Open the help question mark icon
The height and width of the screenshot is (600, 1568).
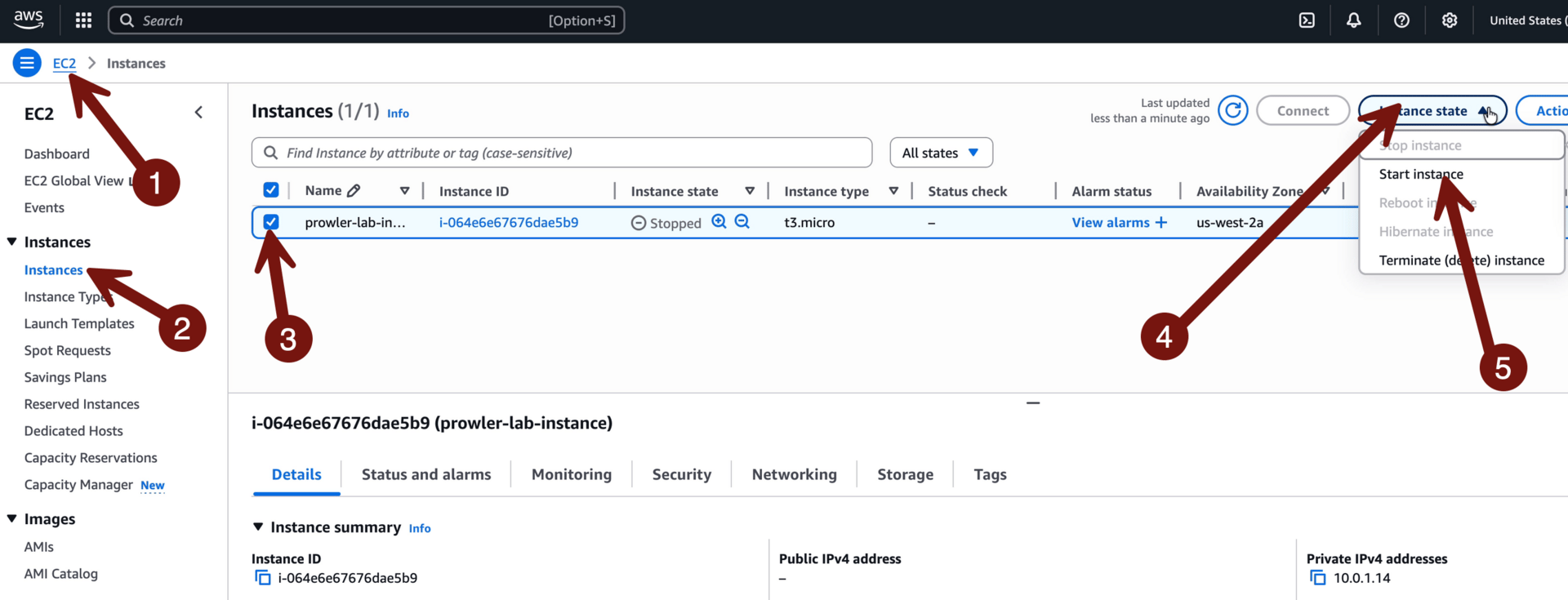pos(1401,20)
